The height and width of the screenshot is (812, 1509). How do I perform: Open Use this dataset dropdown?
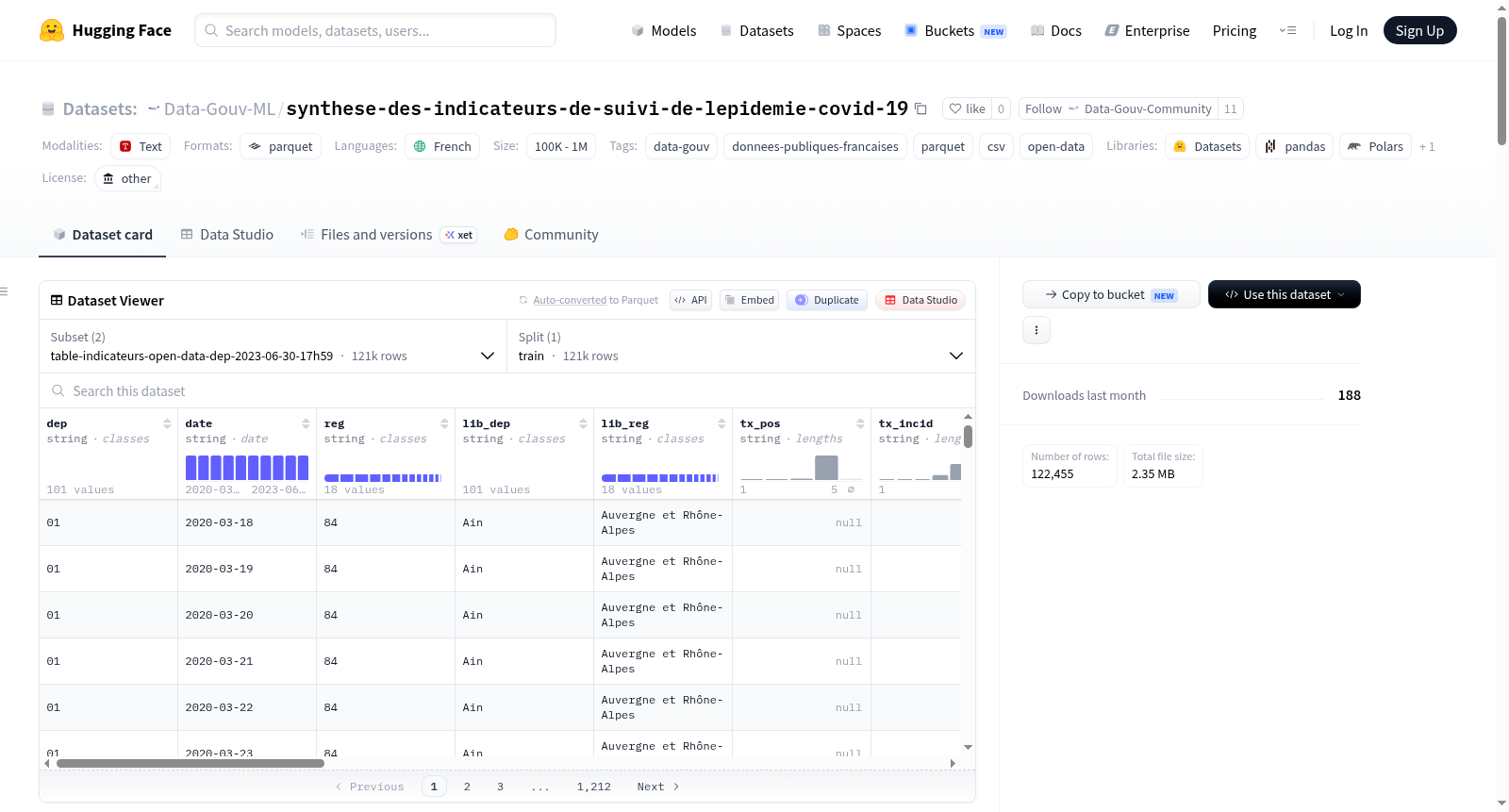pos(1285,294)
